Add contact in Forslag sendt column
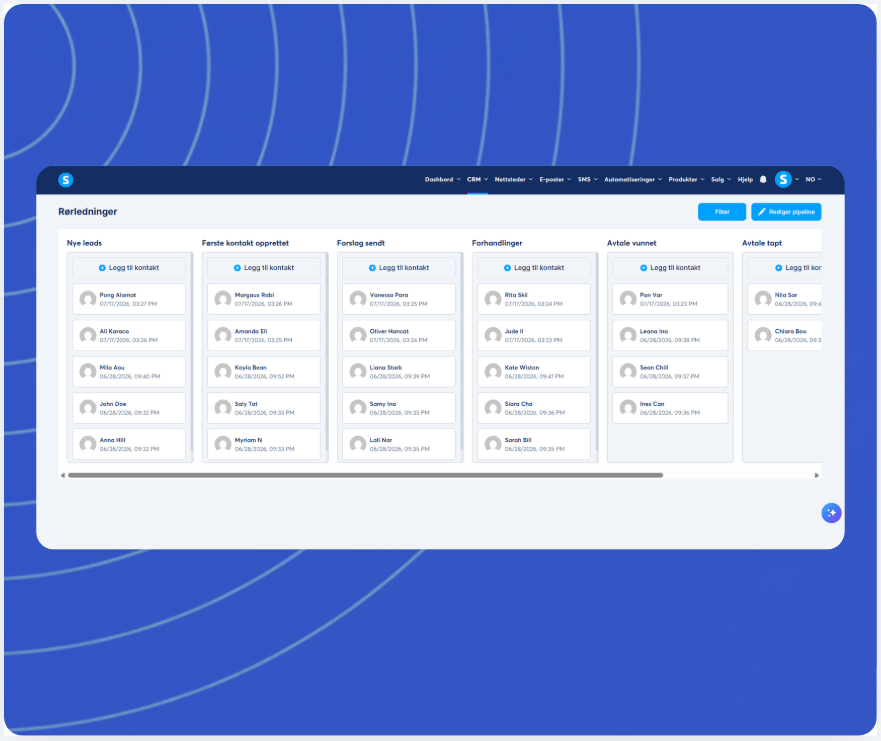Viewport: 881px width, 741px height. 399,268
